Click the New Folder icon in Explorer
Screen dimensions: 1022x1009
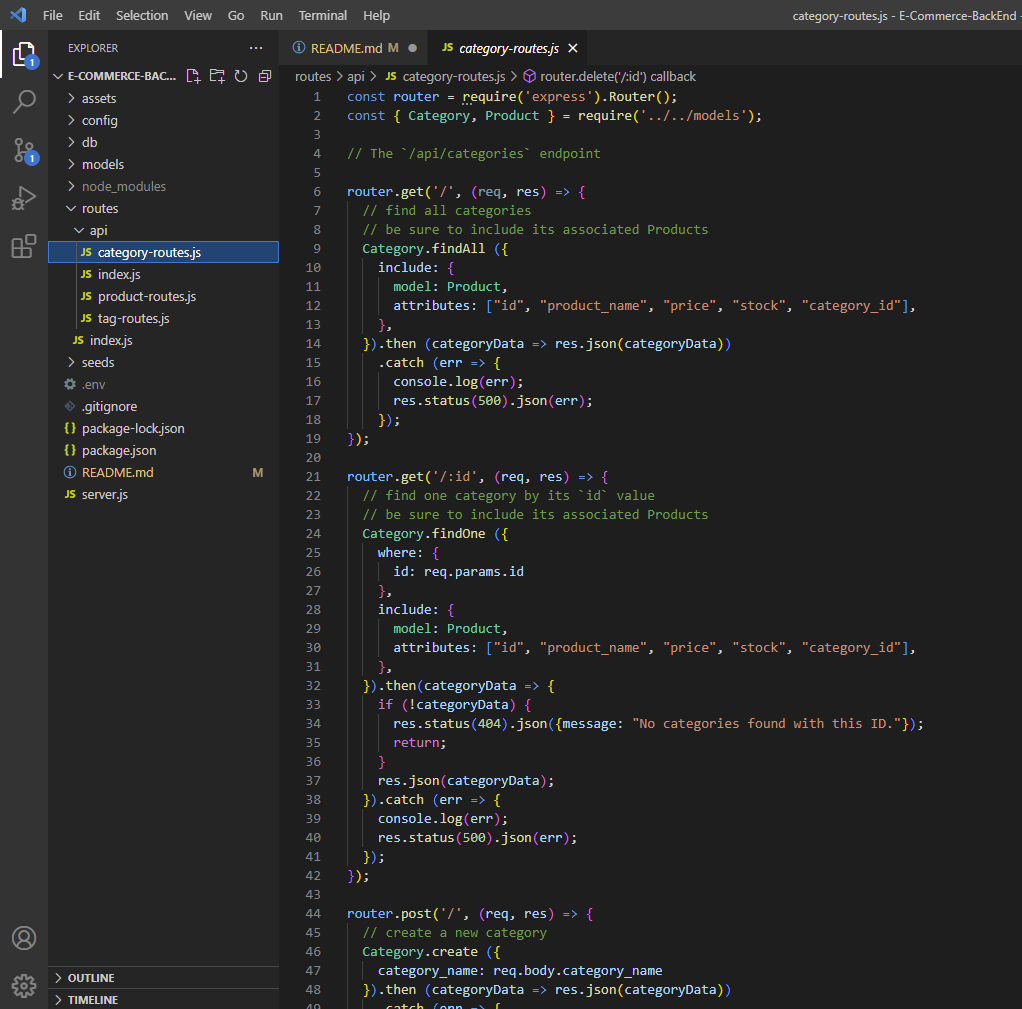[x=216, y=75]
